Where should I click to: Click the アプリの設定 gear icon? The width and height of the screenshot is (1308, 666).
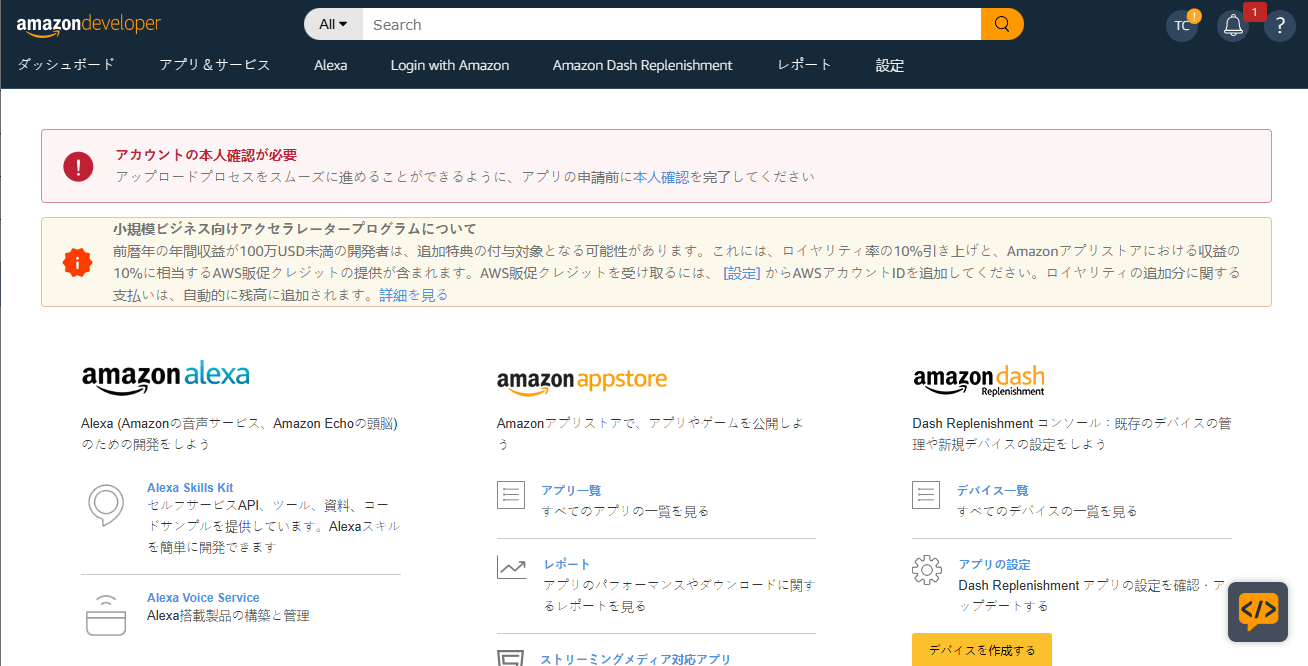pyautogui.click(x=927, y=569)
